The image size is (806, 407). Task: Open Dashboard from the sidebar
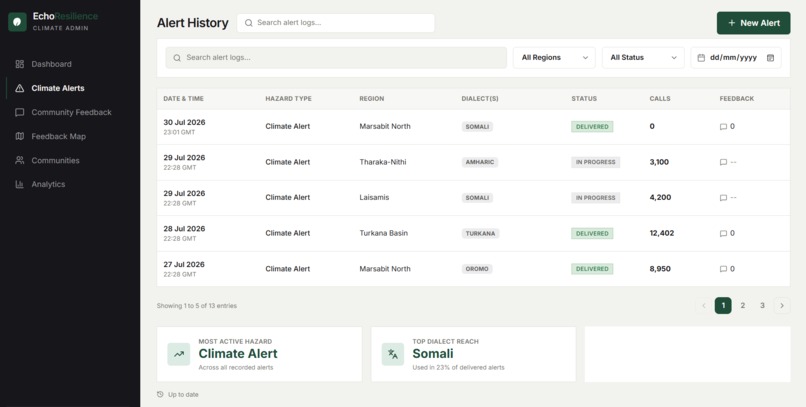pos(51,64)
